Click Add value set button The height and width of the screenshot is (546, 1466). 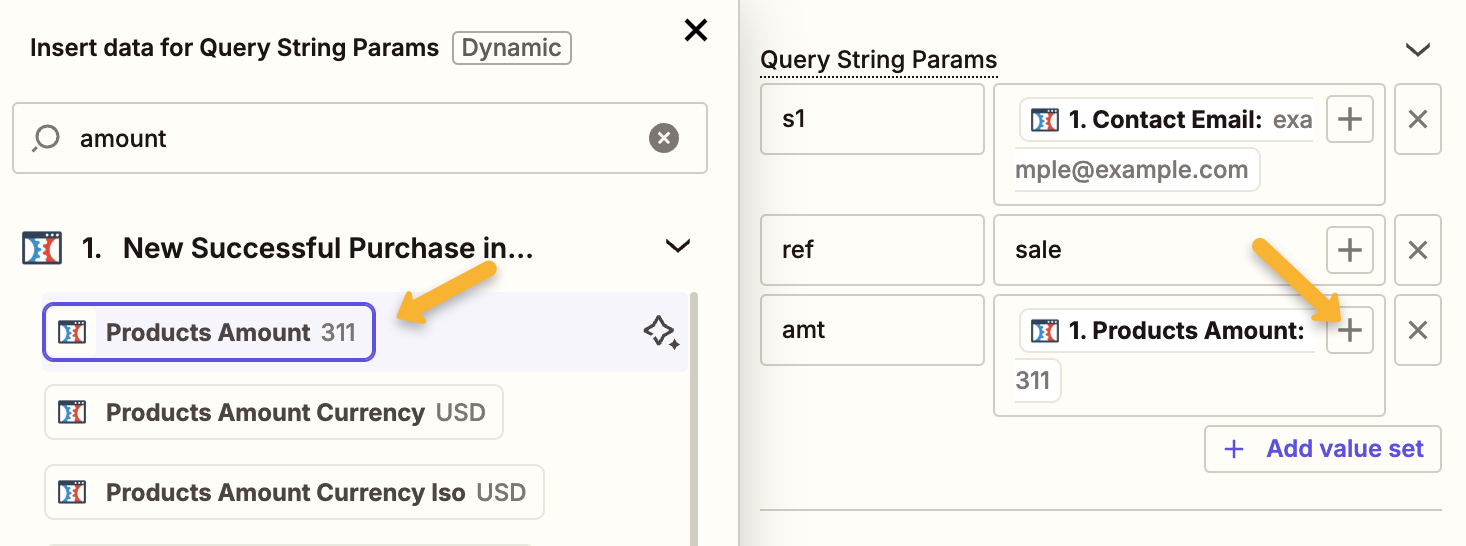pyautogui.click(x=1322, y=449)
